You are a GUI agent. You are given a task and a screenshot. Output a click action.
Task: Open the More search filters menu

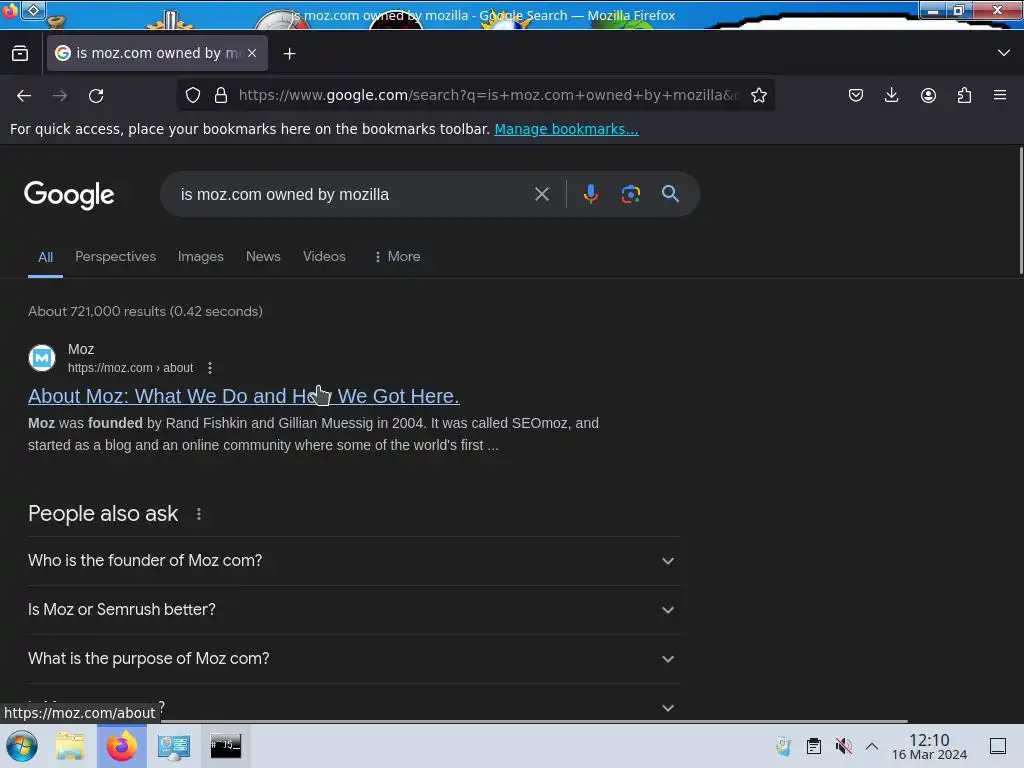click(397, 257)
